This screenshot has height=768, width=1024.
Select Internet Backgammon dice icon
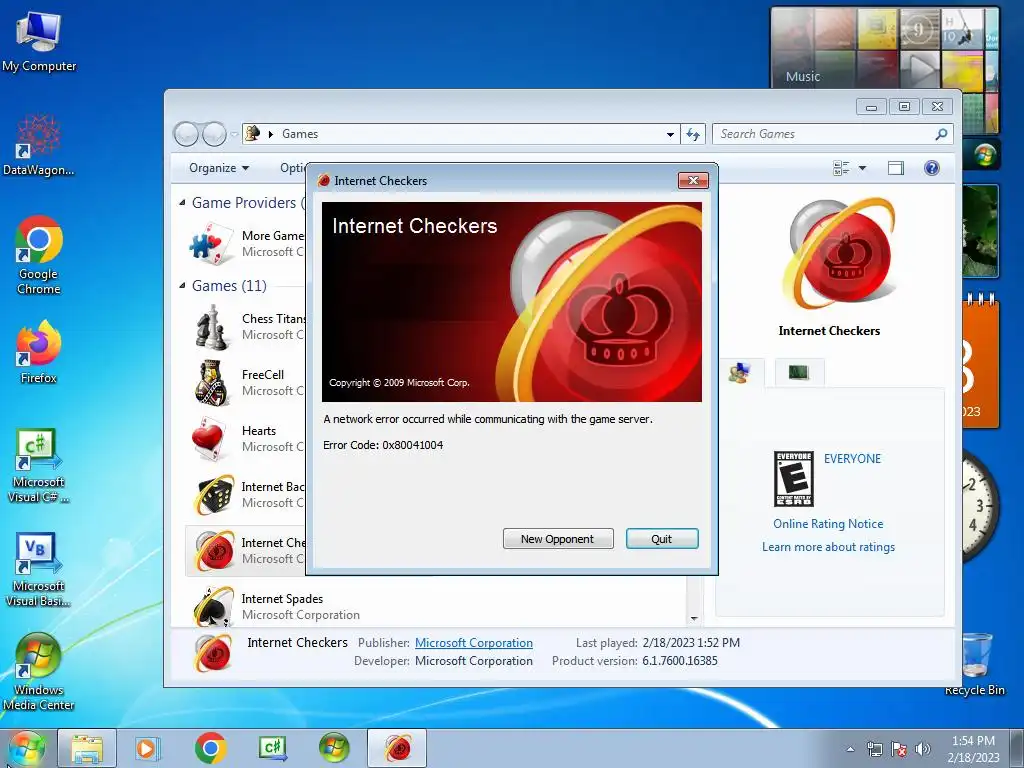pos(214,495)
